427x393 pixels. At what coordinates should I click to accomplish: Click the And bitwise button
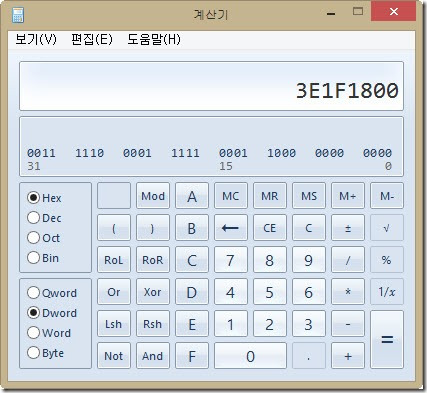153,356
